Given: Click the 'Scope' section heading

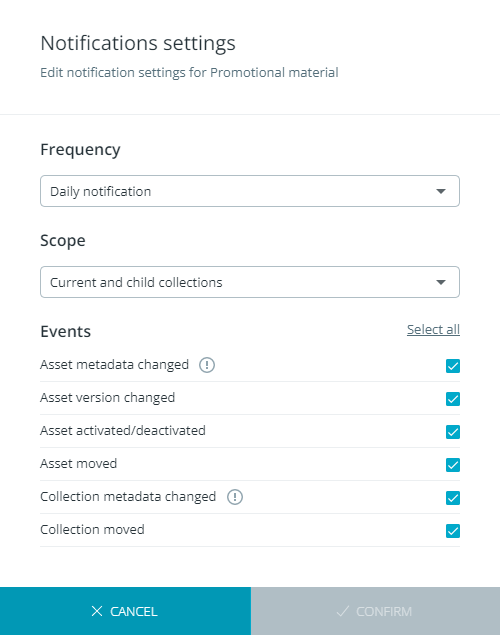Looking at the screenshot, I should 63,241.
